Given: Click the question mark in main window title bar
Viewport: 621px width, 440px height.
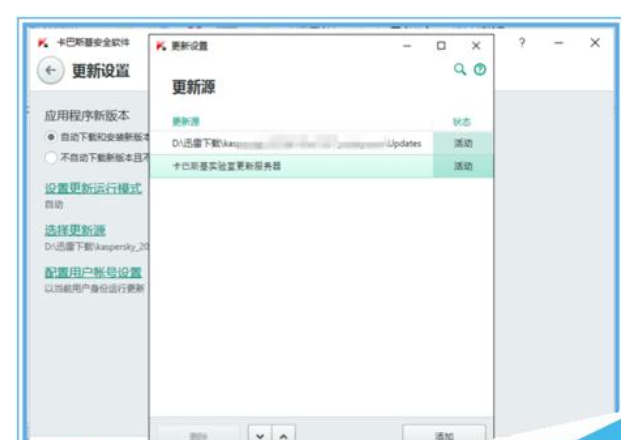Looking at the screenshot, I should [x=522, y=42].
